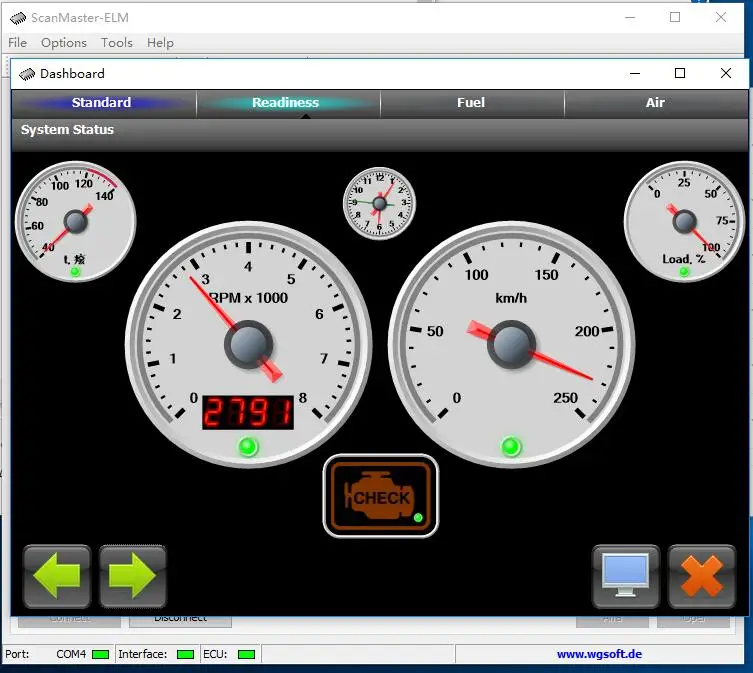Click the green left arrow button

pyautogui.click(x=57, y=576)
